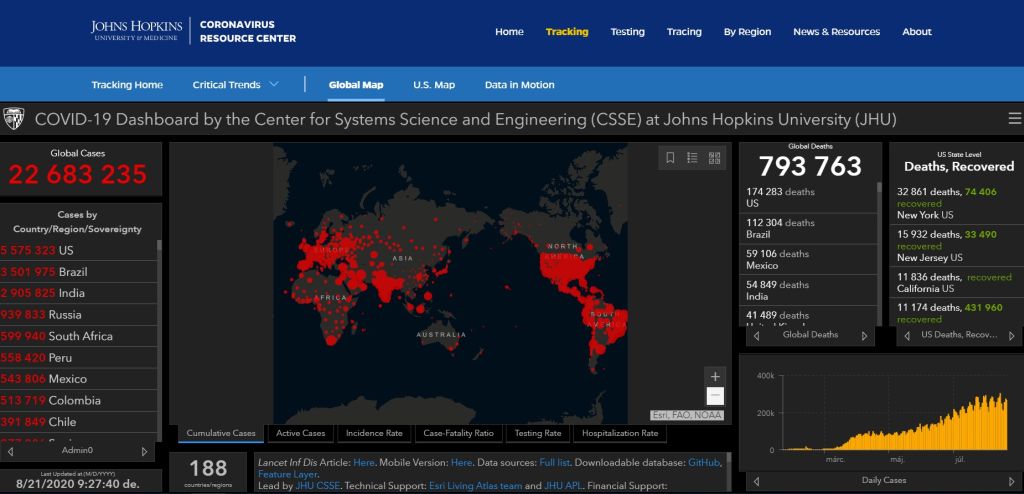Show previous Global Deaths panel
This screenshot has height=494, width=1024.
tap(756, 336)
